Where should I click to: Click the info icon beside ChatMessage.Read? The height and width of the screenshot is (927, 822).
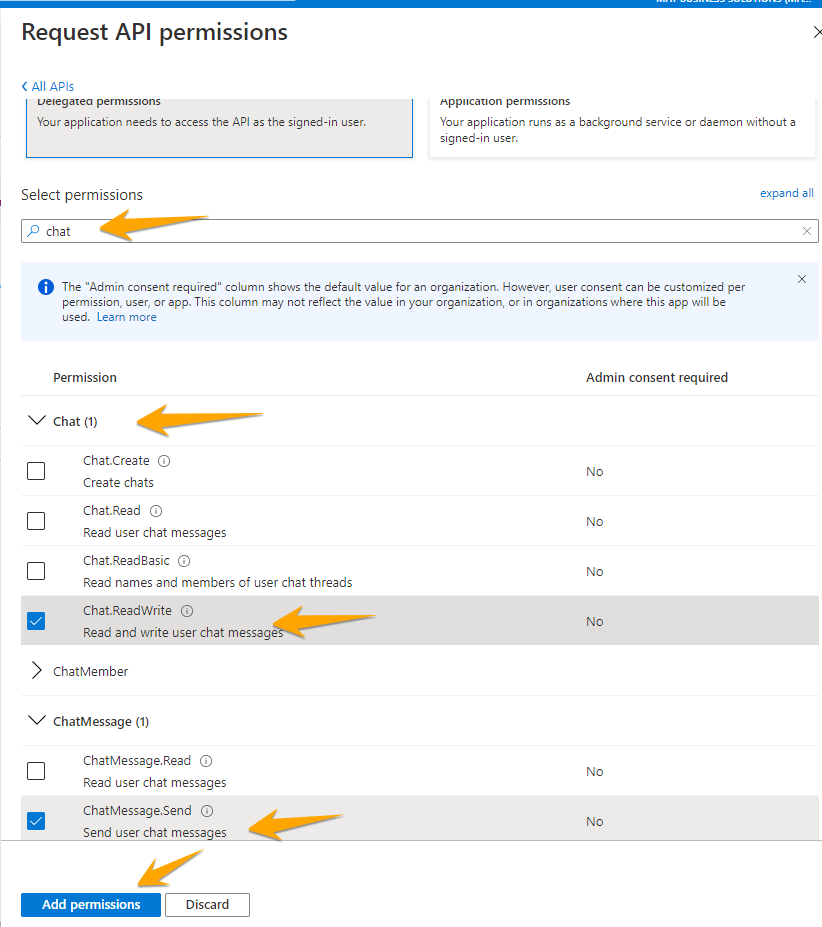(x=206, y=760)
